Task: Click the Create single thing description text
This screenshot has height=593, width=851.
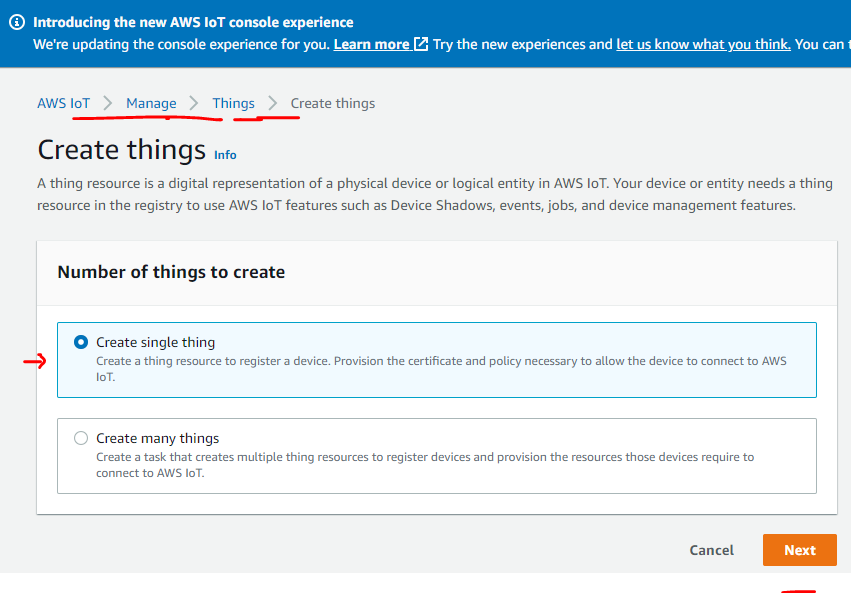Action: [x=440, y=368]
